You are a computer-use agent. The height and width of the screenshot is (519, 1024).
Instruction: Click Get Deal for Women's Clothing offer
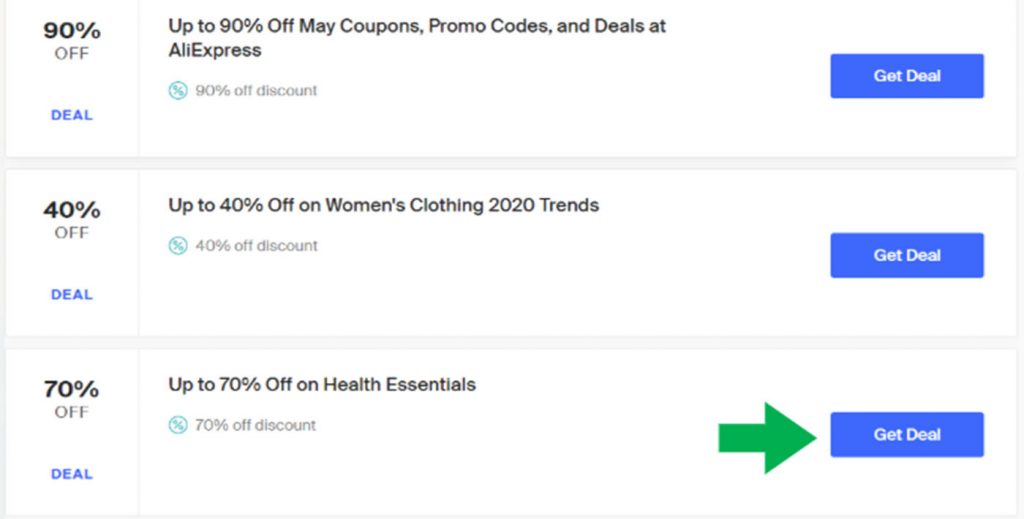[x=906, y=255]
